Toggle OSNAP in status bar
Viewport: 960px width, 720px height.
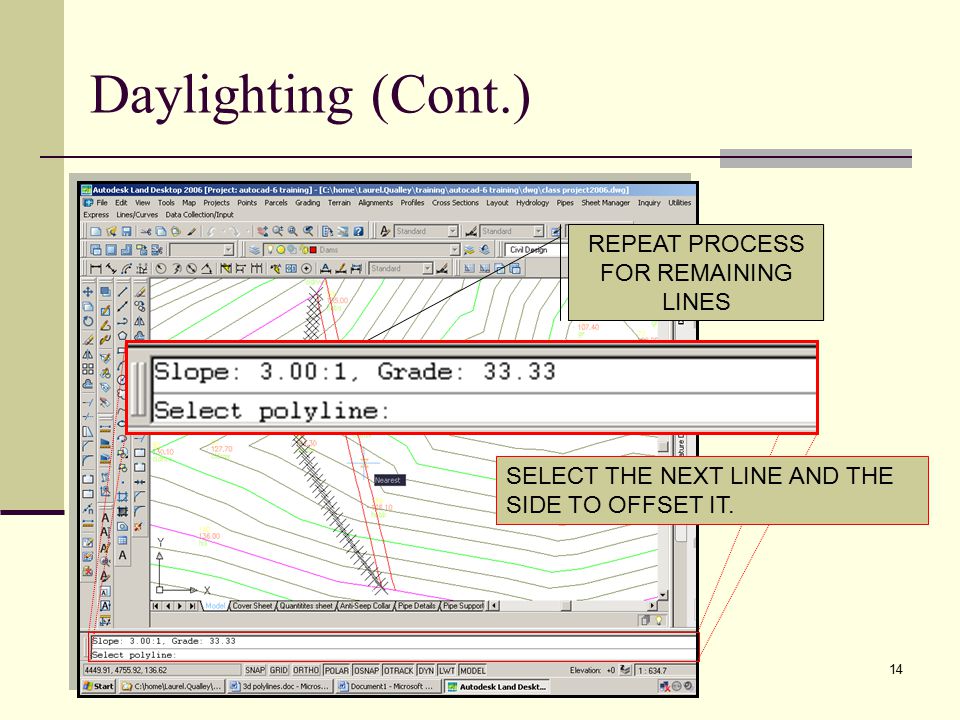[366, 670]
